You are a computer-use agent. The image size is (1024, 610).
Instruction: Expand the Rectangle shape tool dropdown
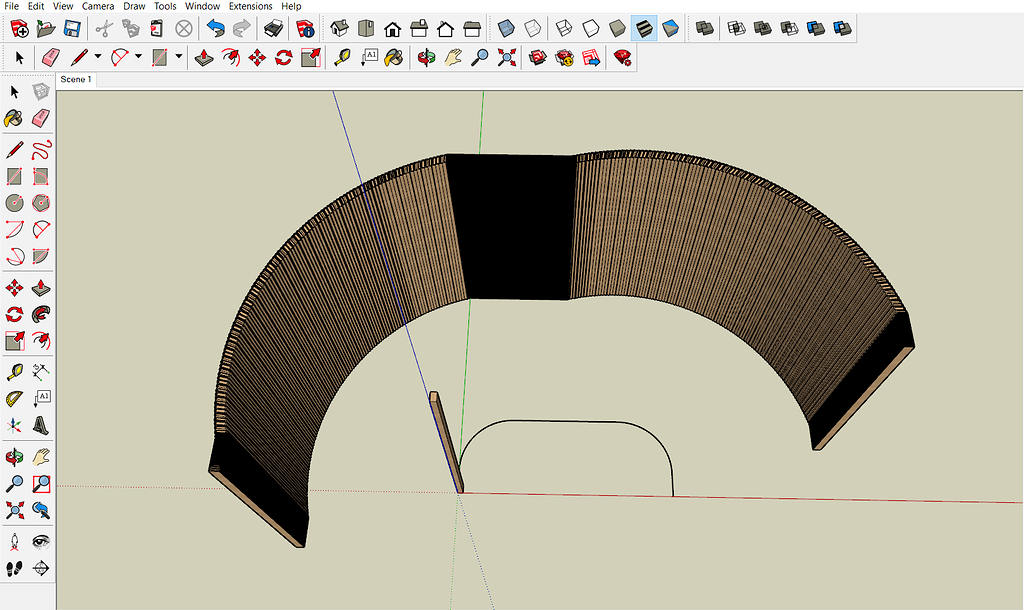coord(179,57)
